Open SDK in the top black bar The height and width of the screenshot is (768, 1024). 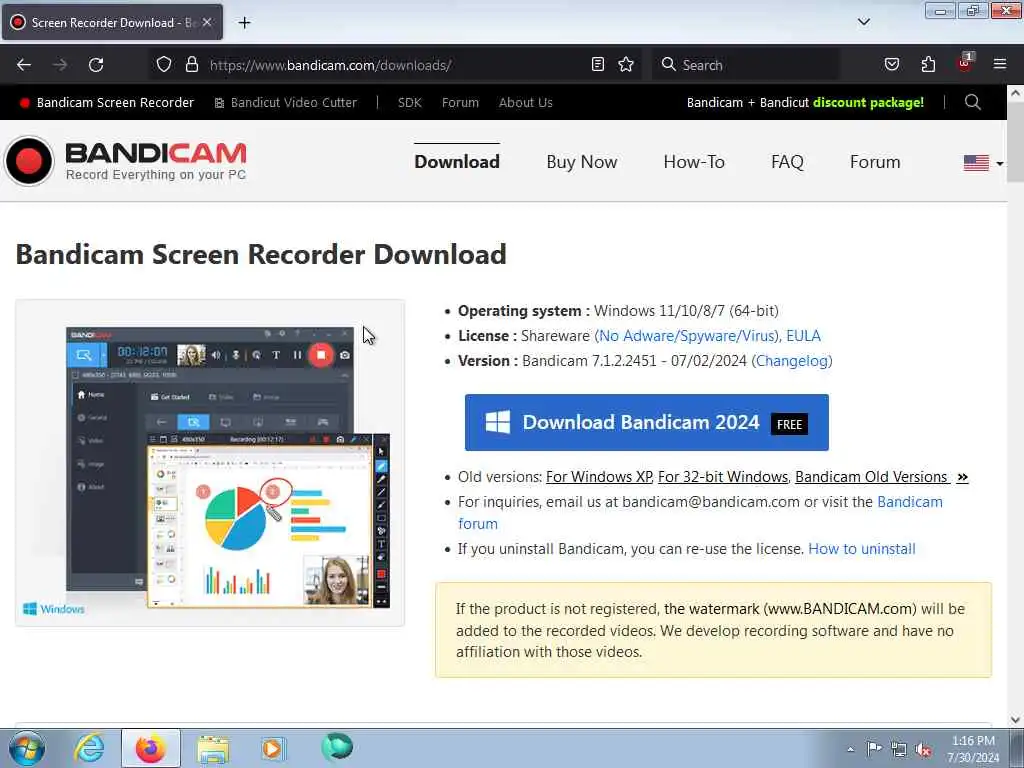(x=409, y=103)
